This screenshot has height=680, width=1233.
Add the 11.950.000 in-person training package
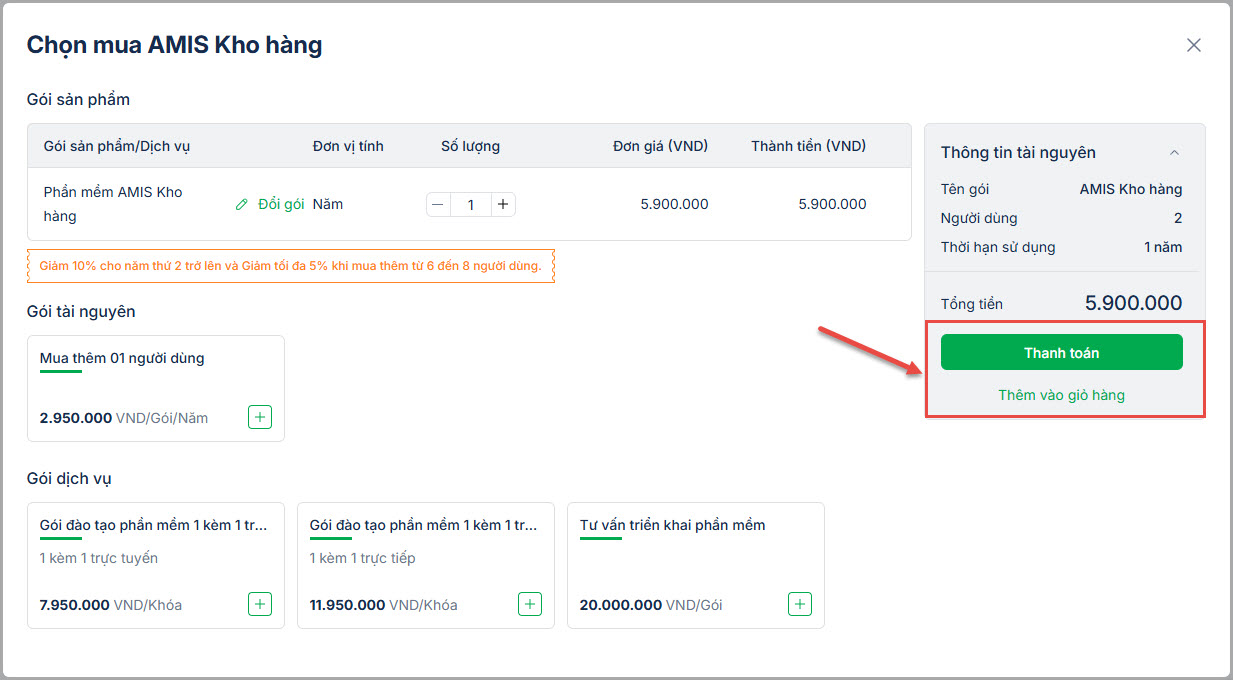[x=530, y=604]
